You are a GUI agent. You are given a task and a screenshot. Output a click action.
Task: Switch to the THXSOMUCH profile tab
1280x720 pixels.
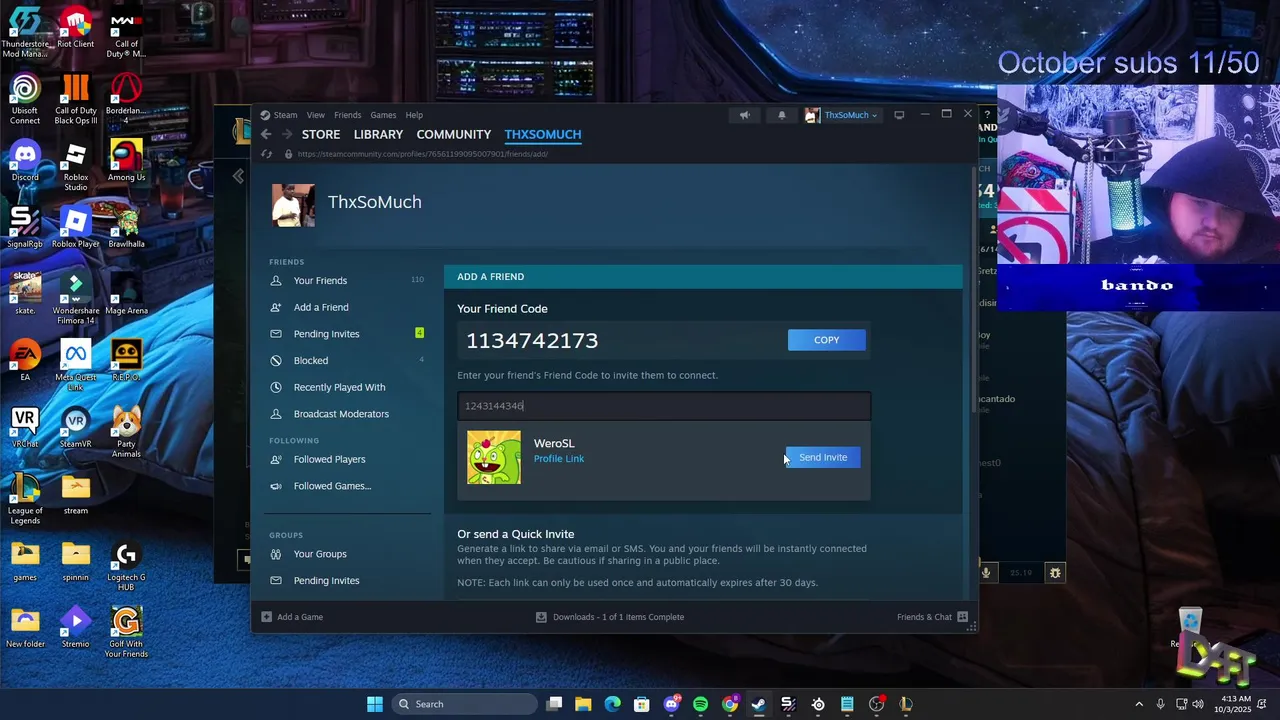(x=543, y=134)
